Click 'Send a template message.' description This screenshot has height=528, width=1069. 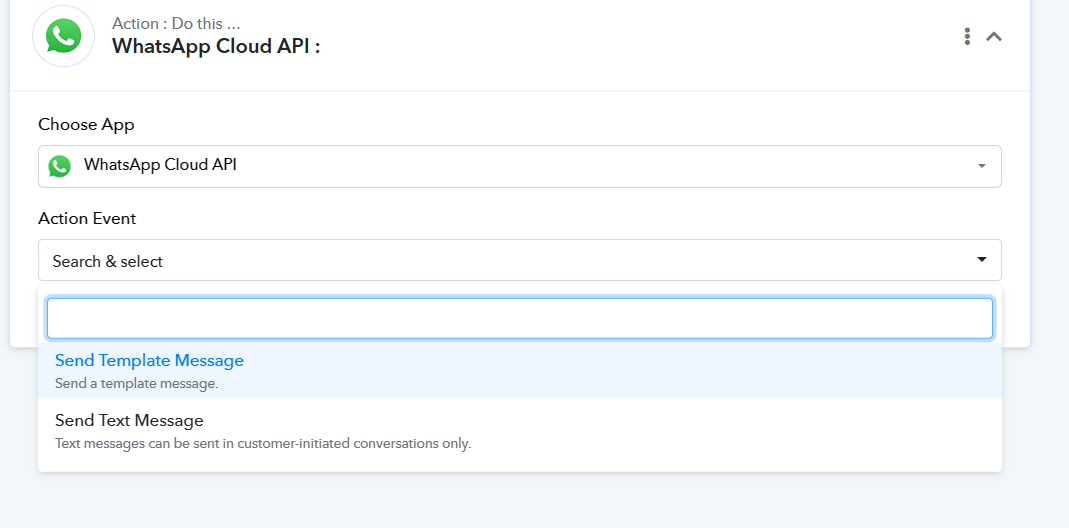point(136,383)
